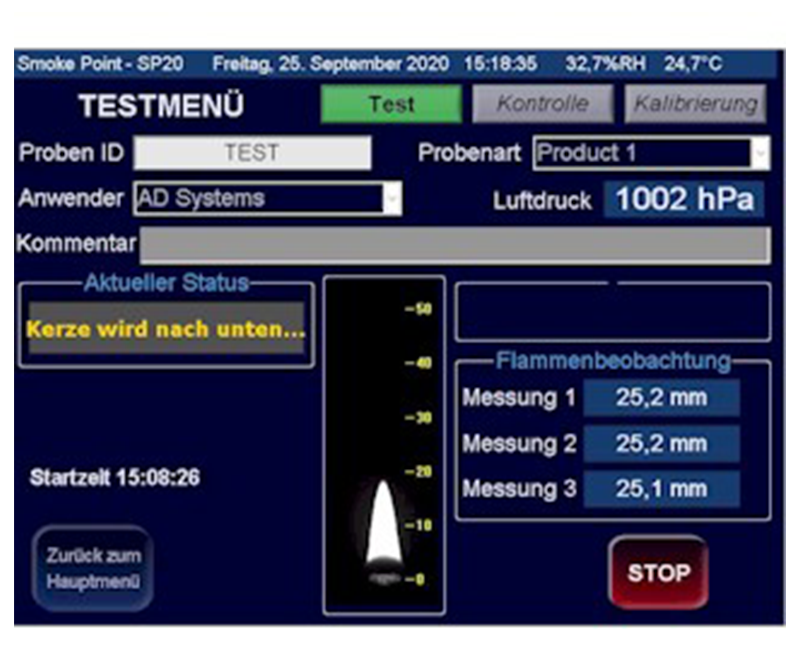Click the Kommentar text field

(455, 245)
